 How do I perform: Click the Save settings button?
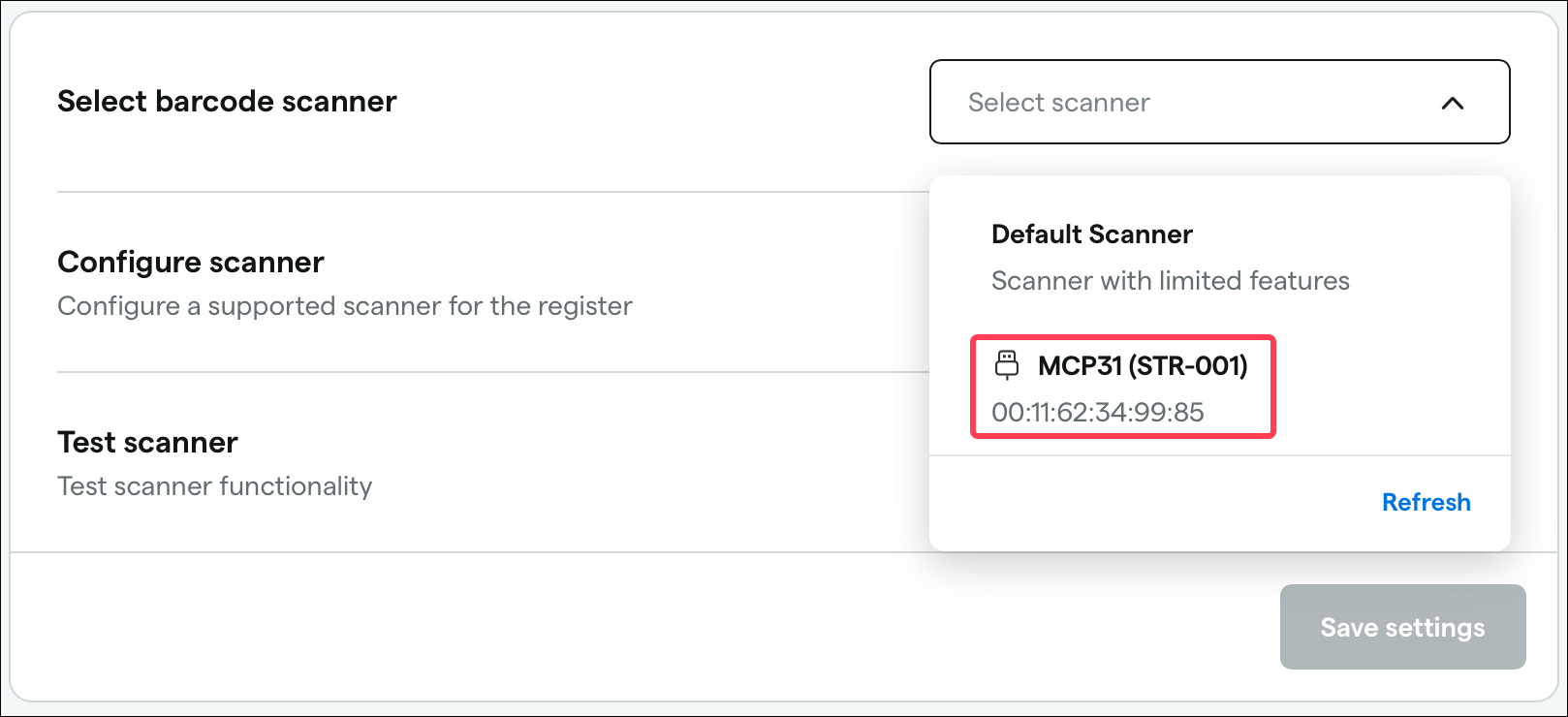[1402, 627]
